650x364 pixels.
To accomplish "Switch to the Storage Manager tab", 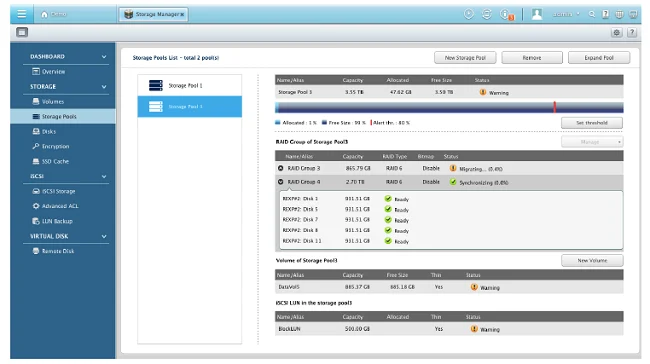I will tap(154, 14).
